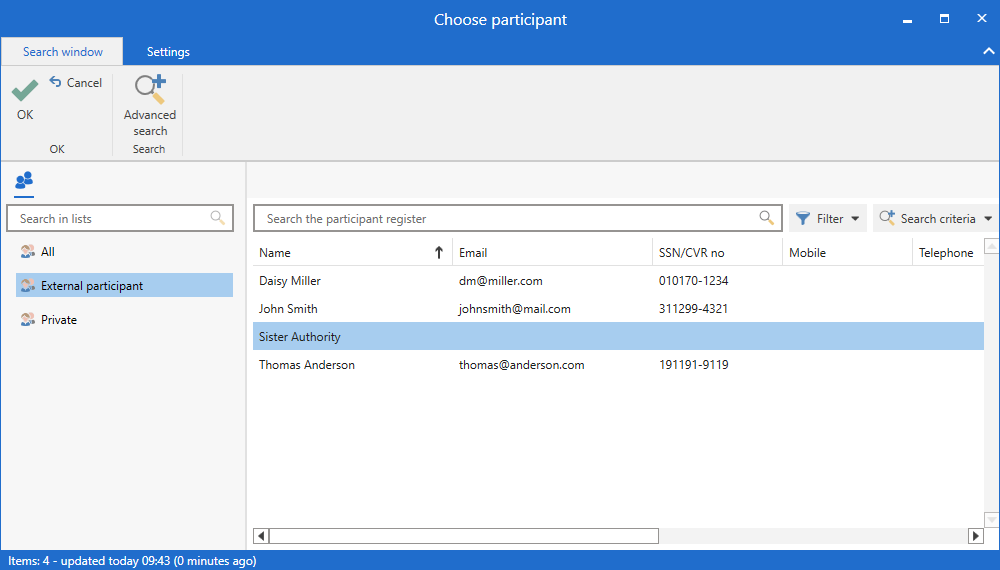Screen dimensions: 1000x570
Task: Click magnifier icon in lists search box
Action: coord(217,218)
